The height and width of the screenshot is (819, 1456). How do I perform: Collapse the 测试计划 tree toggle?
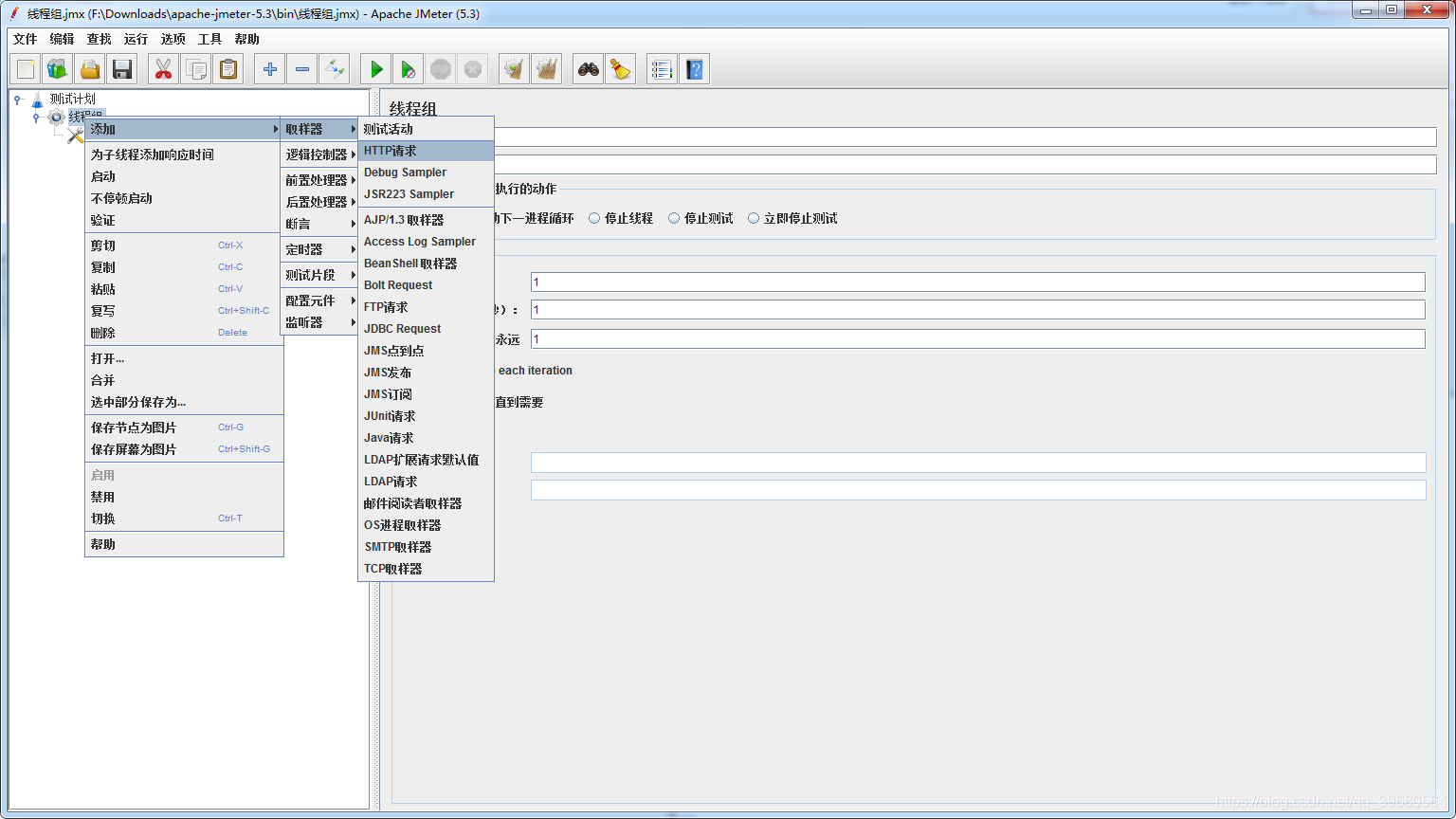pyautogui.click(x=17, y=99)
